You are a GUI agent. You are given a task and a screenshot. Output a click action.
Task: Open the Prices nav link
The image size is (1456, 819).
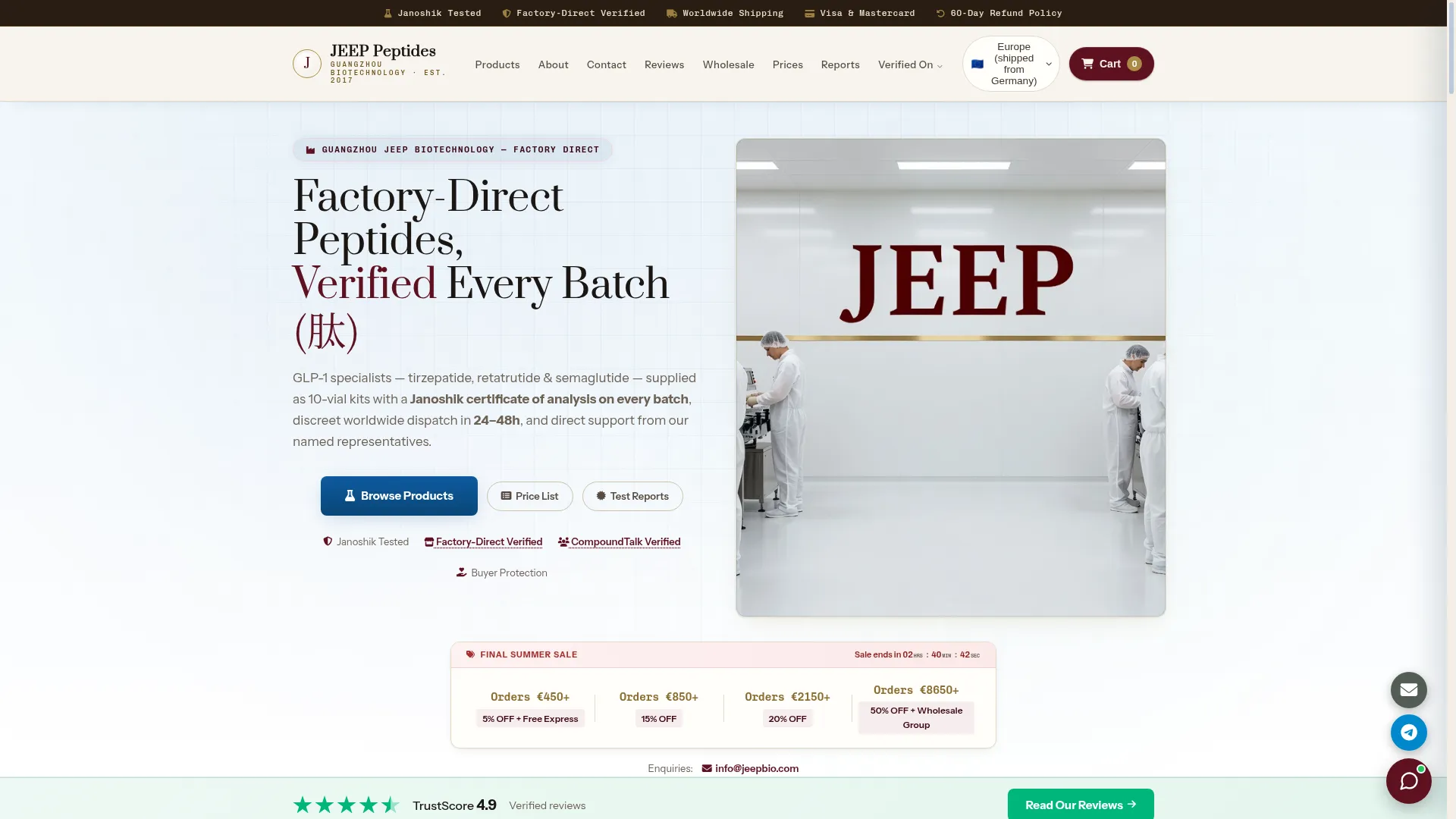click(x=788, y=64)
